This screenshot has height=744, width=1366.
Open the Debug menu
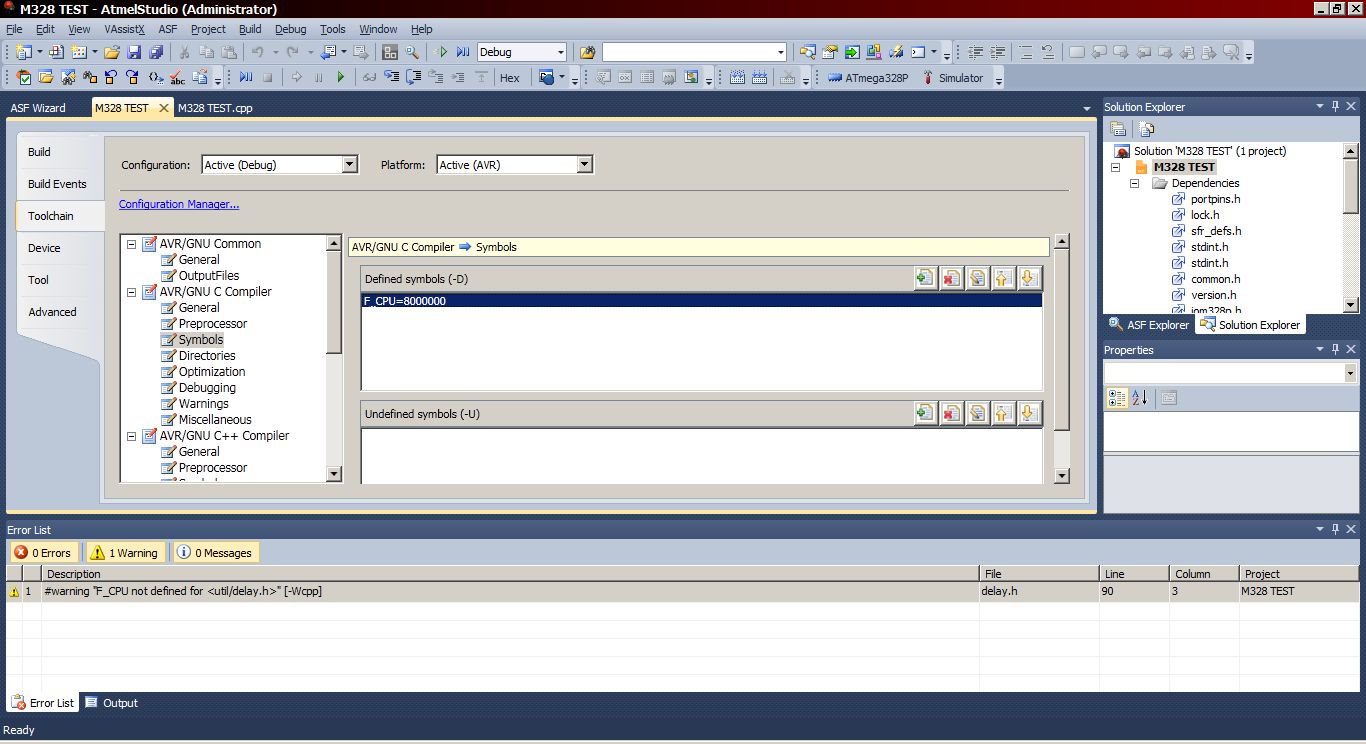pos(291,29)
